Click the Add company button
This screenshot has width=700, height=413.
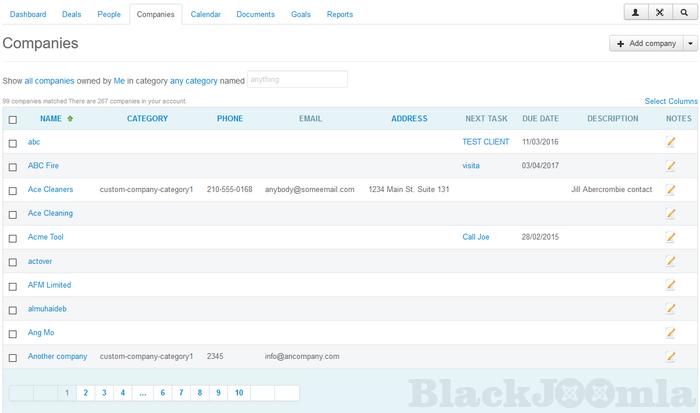pos(646,44)
